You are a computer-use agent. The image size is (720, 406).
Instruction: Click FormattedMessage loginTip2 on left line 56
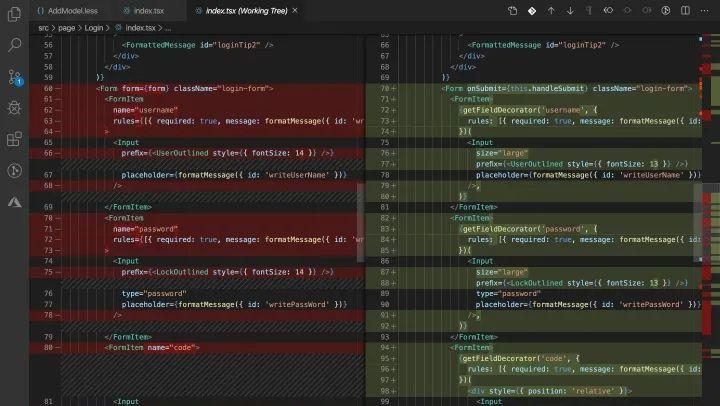pyautogui.click(x=197, y=45)
